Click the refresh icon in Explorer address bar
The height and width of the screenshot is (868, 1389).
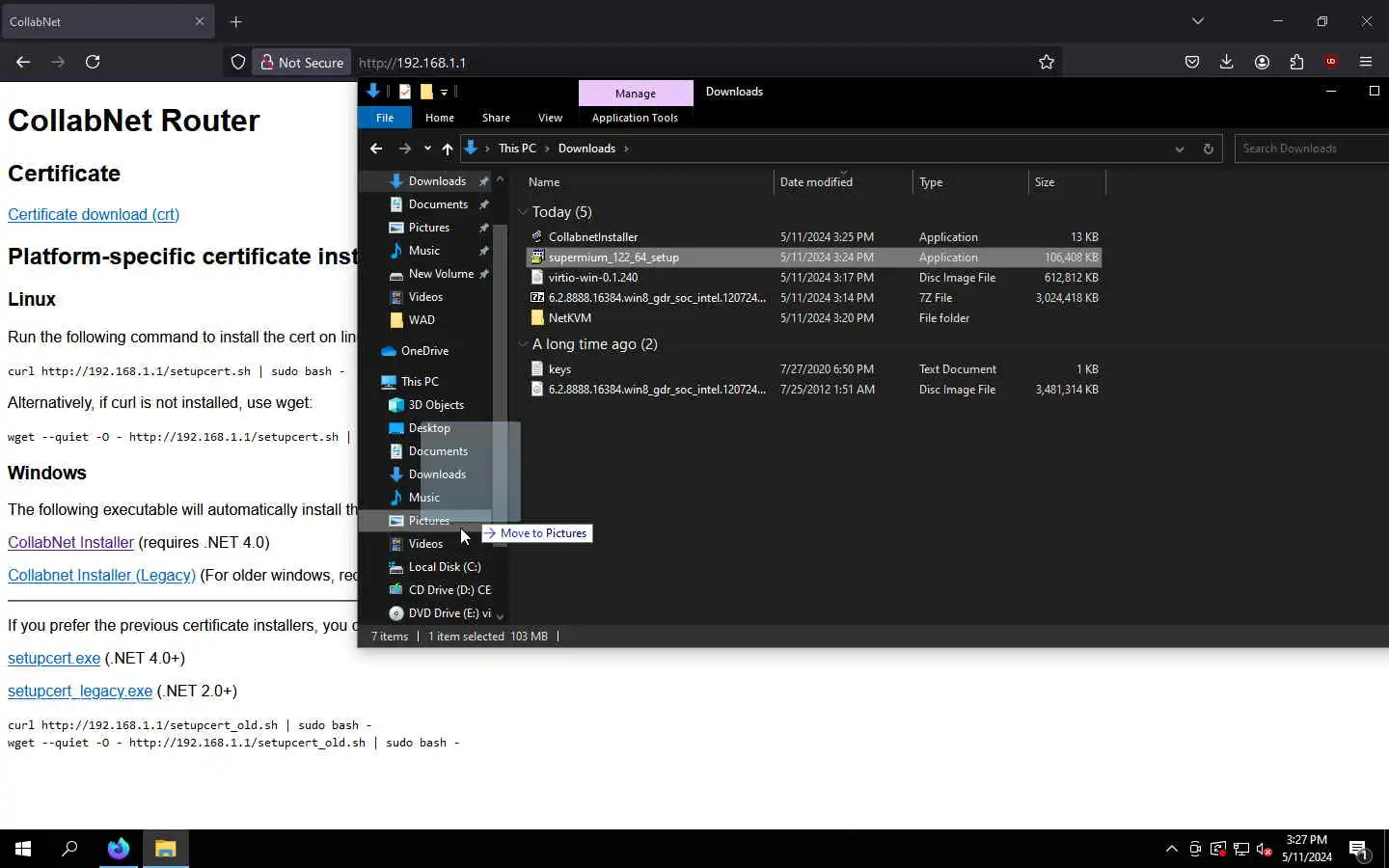[1208, 149]
